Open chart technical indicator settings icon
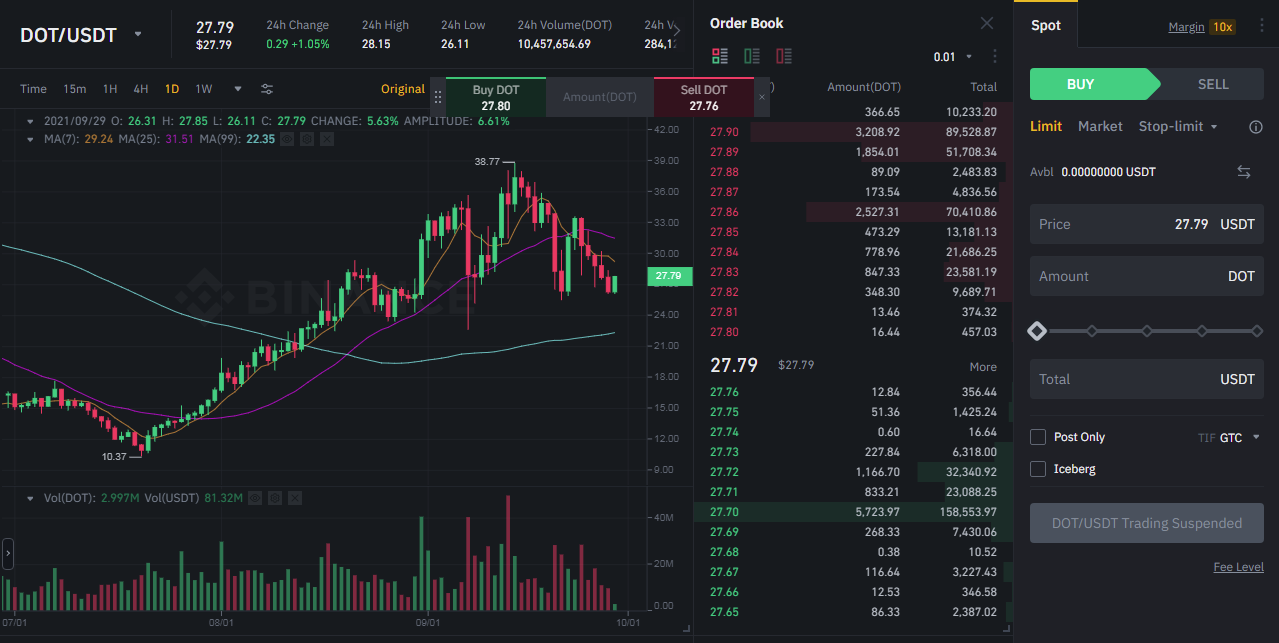Screen dimensions: 1279x643 click(x=267, y=89)
